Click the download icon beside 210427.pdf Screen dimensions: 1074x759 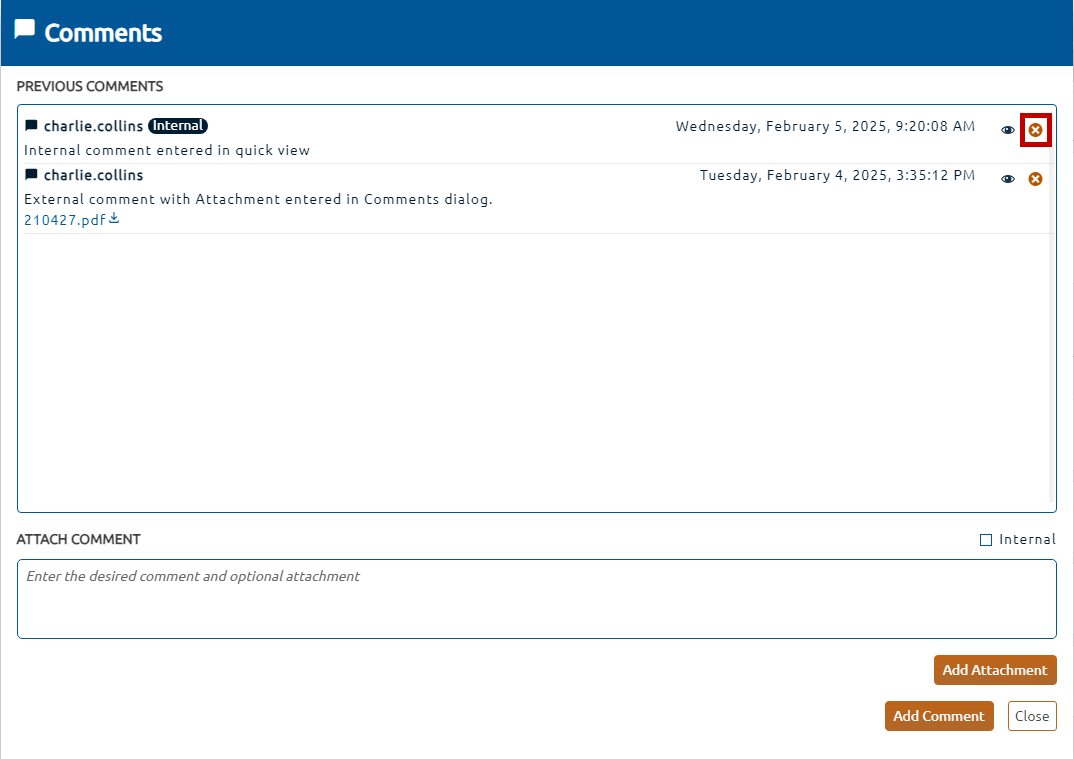[114, 219]
